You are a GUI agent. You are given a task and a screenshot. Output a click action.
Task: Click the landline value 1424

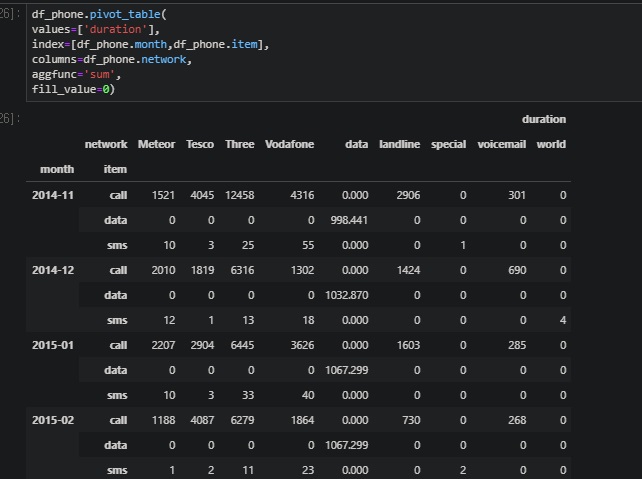click(409, 270)
